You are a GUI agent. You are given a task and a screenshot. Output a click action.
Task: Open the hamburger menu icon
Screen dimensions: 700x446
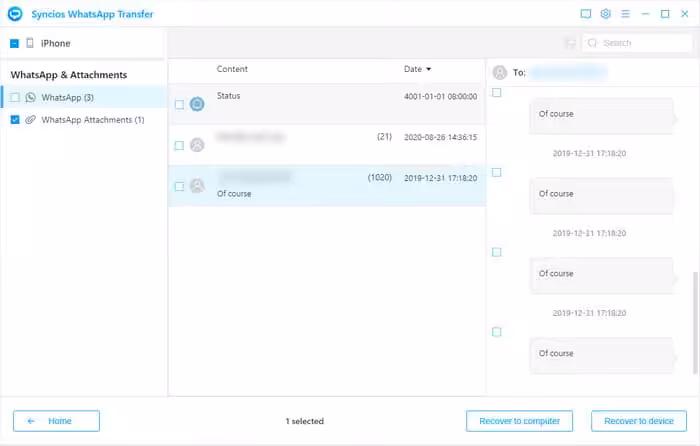(625, 14)
